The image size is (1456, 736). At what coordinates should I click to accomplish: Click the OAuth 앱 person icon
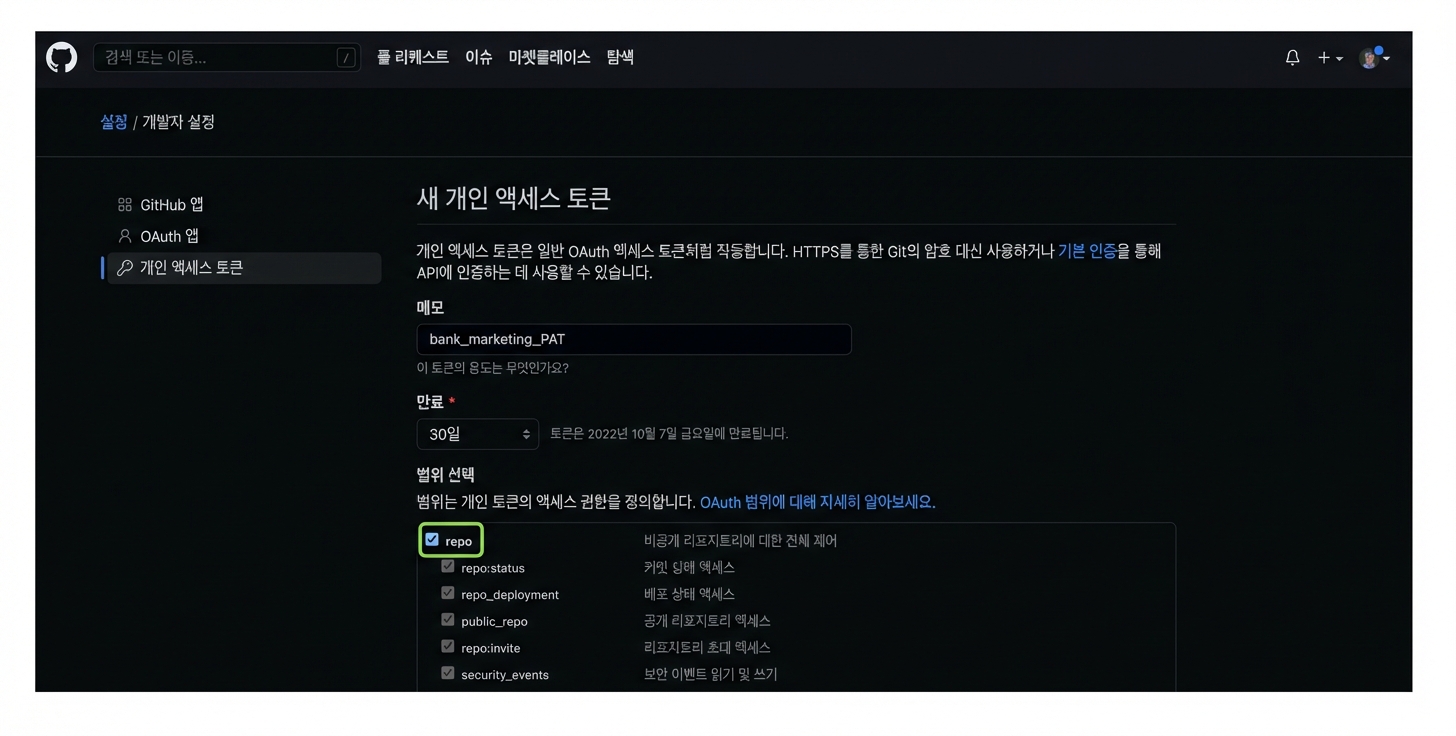[125, 236]
